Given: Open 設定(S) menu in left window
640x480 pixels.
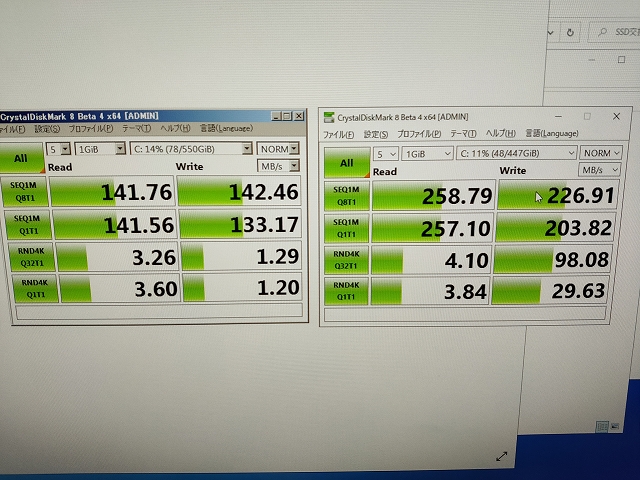Looking at the screenshot, I should [x=47, y=129].
